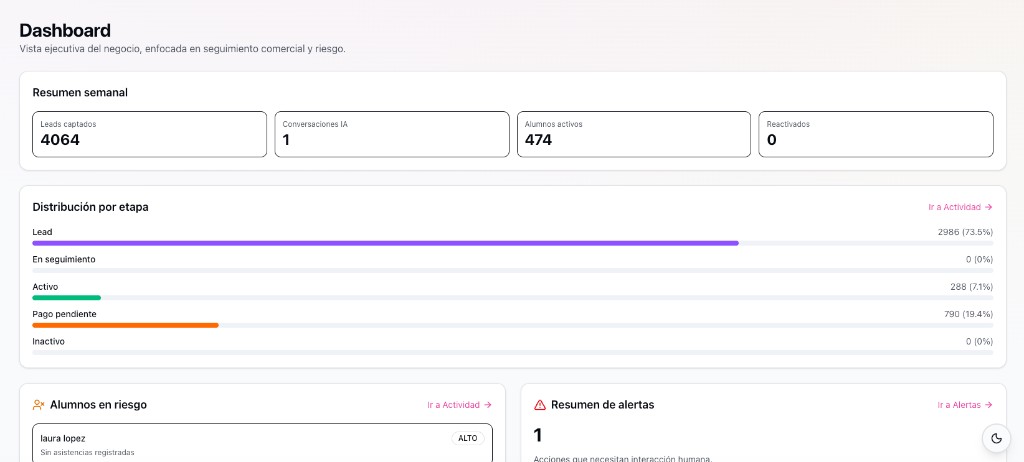The width and height of the screenshot is (1024, 462).
Task: Open Ir a Actividad link in Distribución
Action: point(959,207)
